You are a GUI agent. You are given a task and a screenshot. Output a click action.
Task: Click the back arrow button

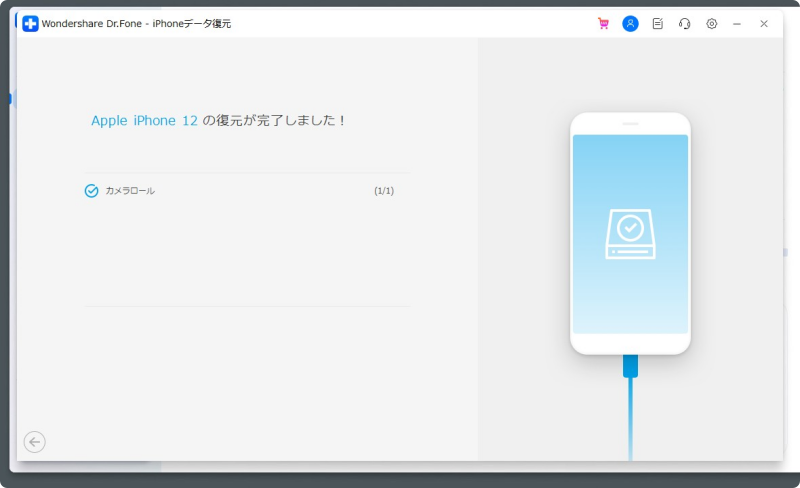[35, 442]
